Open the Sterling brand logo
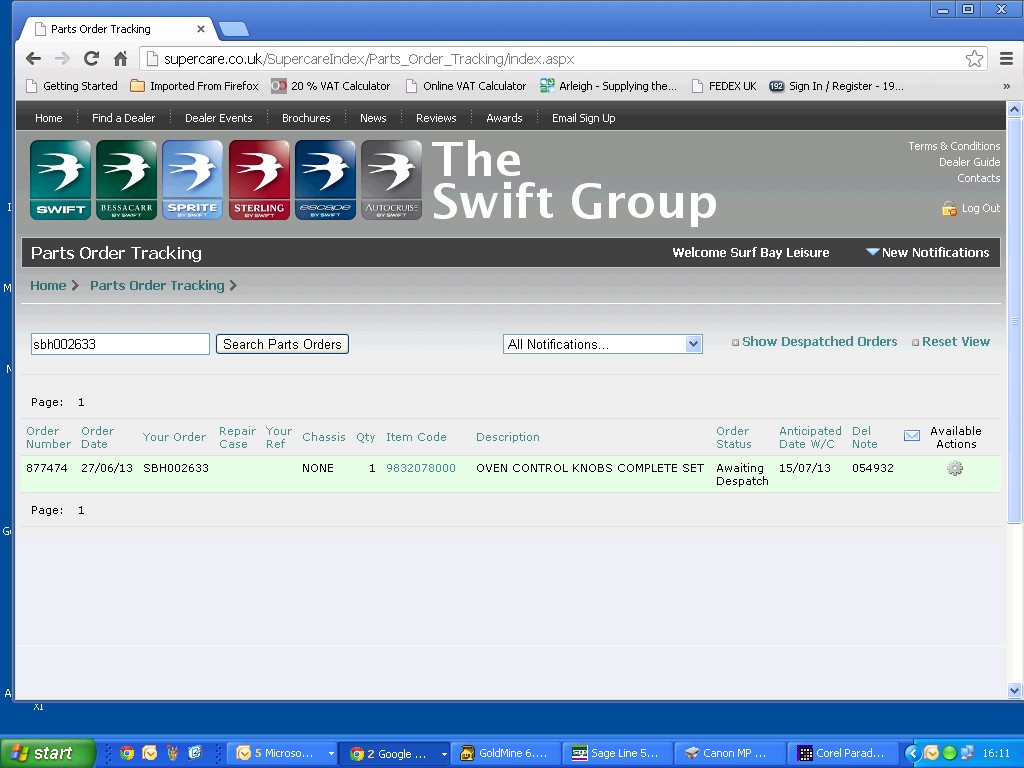 [x=259, y=180]
